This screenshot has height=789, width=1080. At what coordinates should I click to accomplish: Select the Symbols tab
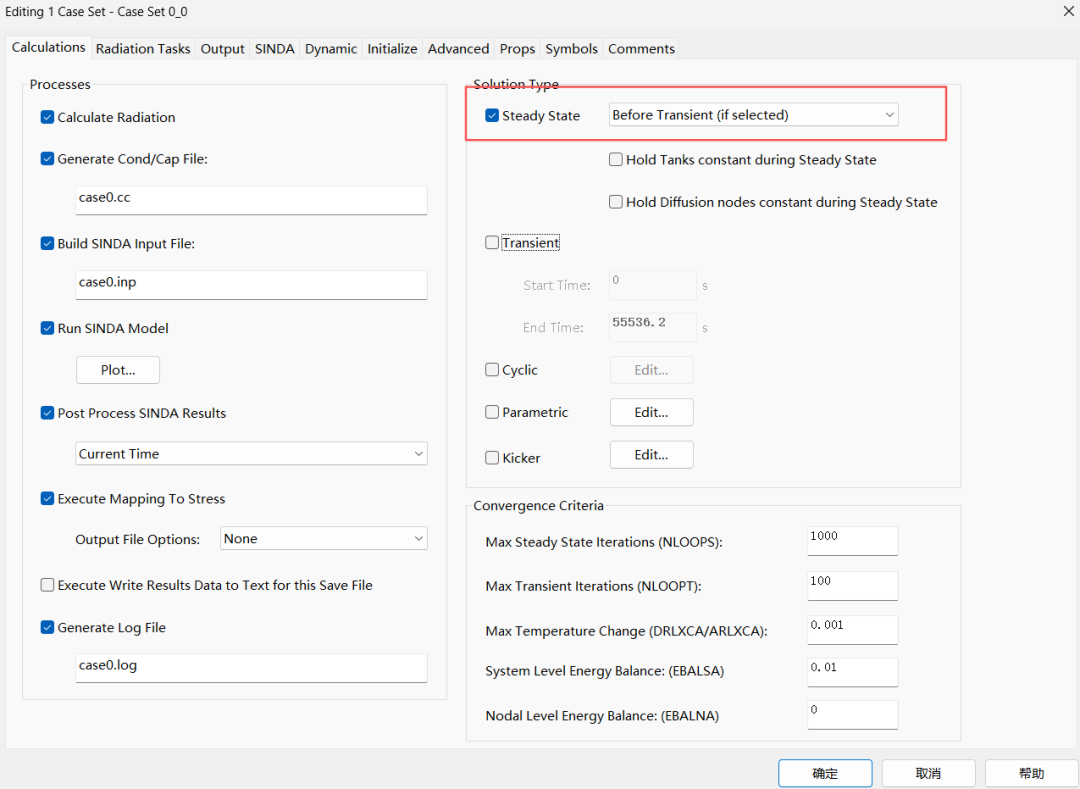coord(571,49)
